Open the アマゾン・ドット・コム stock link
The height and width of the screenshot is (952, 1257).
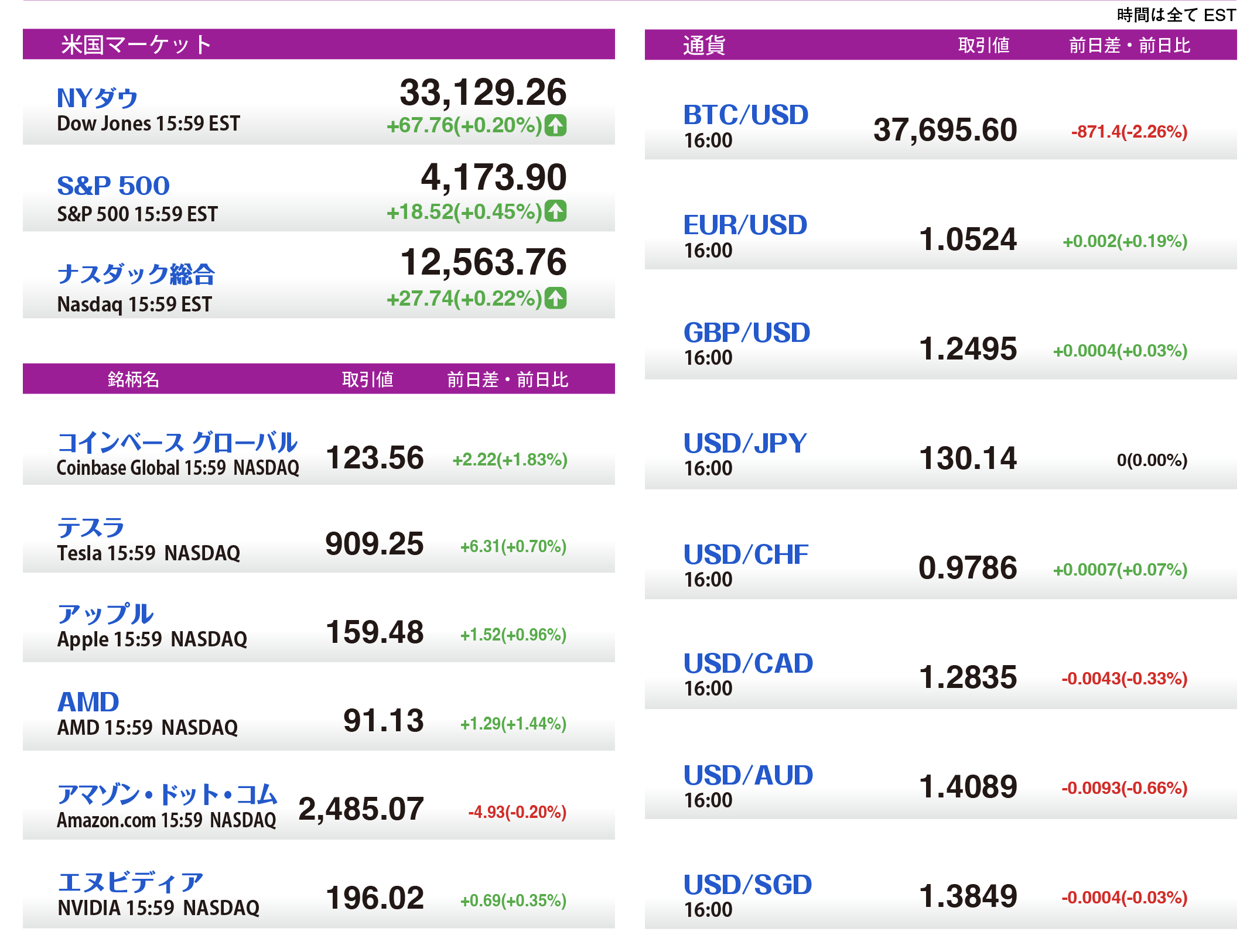(x=167, y=794)
